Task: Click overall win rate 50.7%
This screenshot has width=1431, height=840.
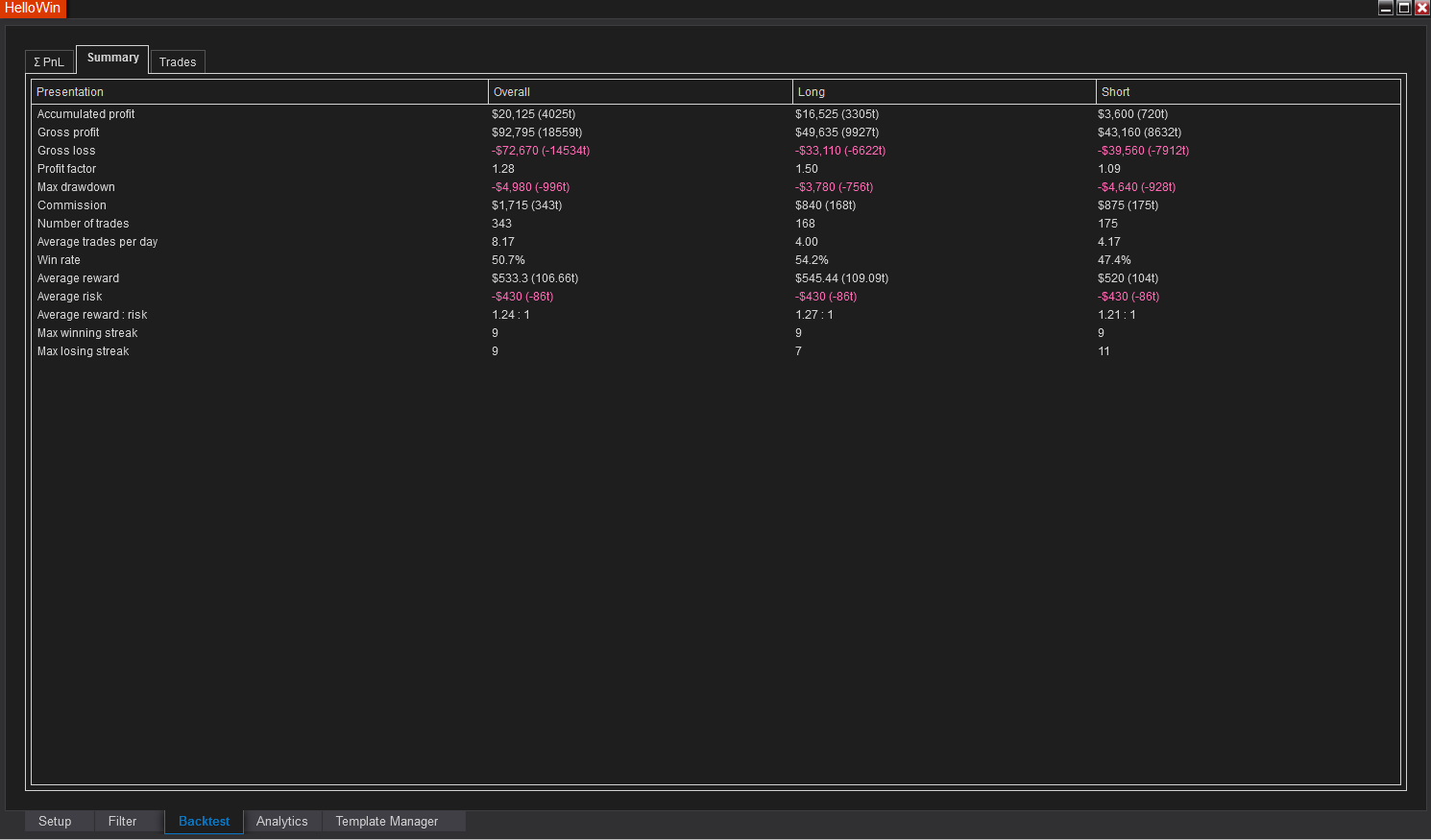Action: point(509,260)
